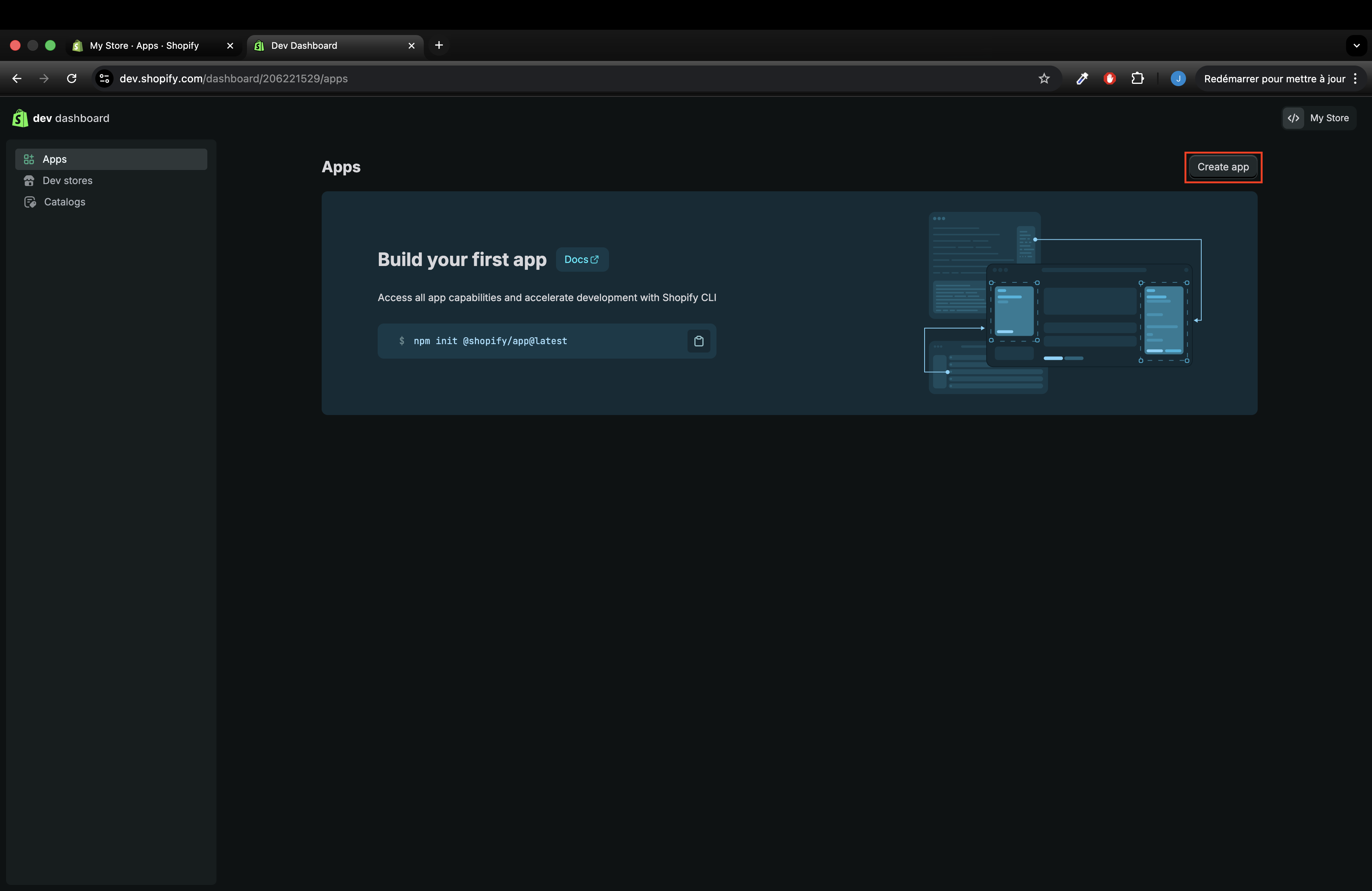Switch to the My Store Apps Shopify tab
The width and height of the screenshot is (1372, 891).
(144, 45)
